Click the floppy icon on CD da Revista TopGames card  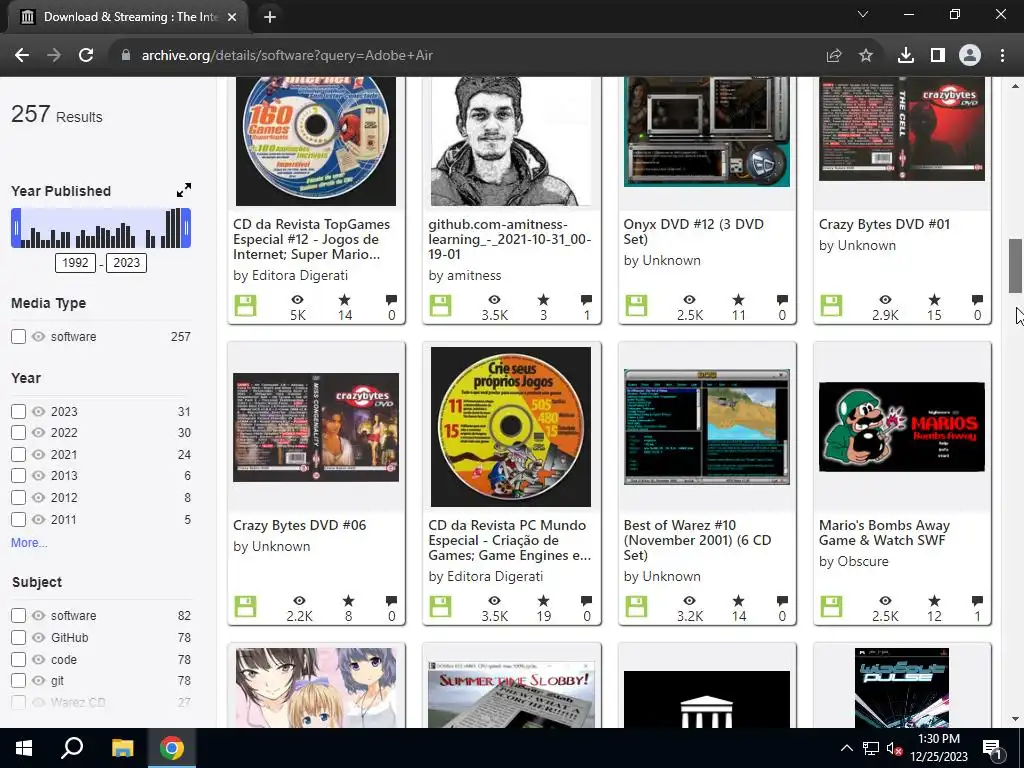(246, 305)
